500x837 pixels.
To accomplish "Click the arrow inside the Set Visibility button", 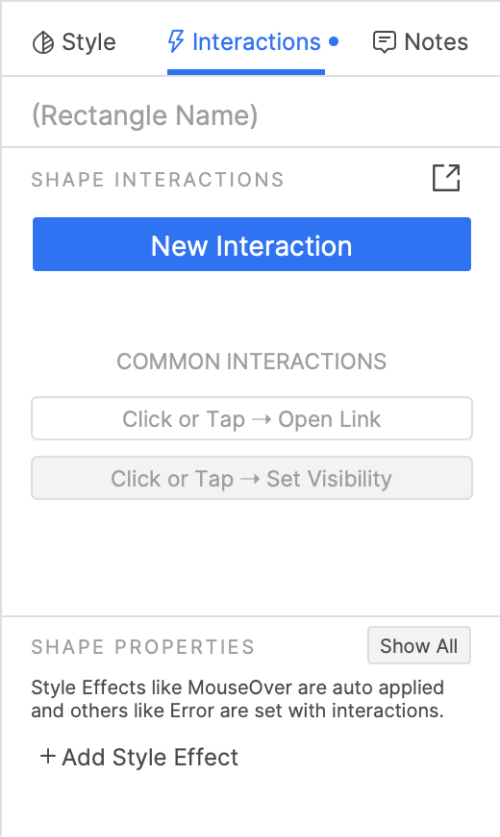I will pos(250,479).
